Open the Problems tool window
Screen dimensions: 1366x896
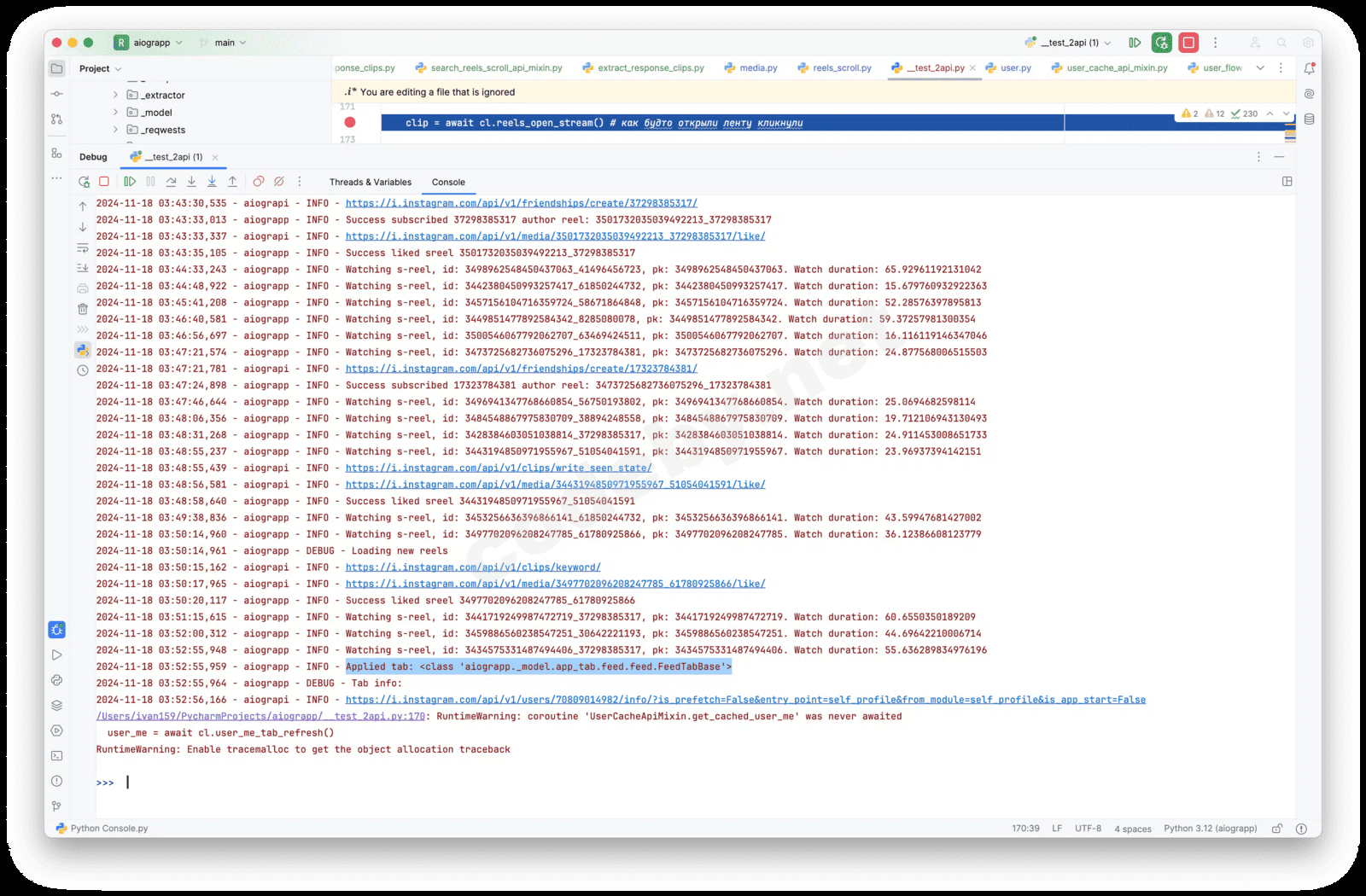click(x=57, y=781)
